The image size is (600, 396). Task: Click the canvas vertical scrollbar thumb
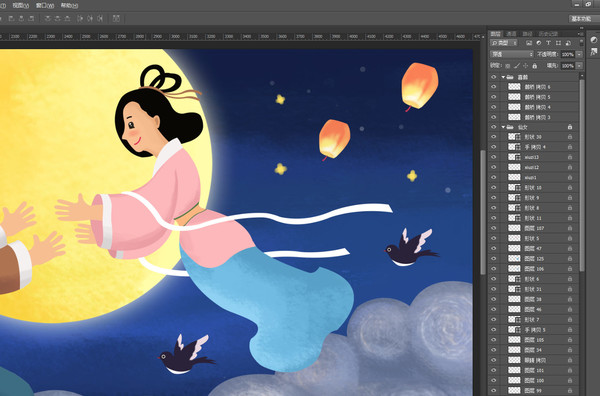pos(483,212)
